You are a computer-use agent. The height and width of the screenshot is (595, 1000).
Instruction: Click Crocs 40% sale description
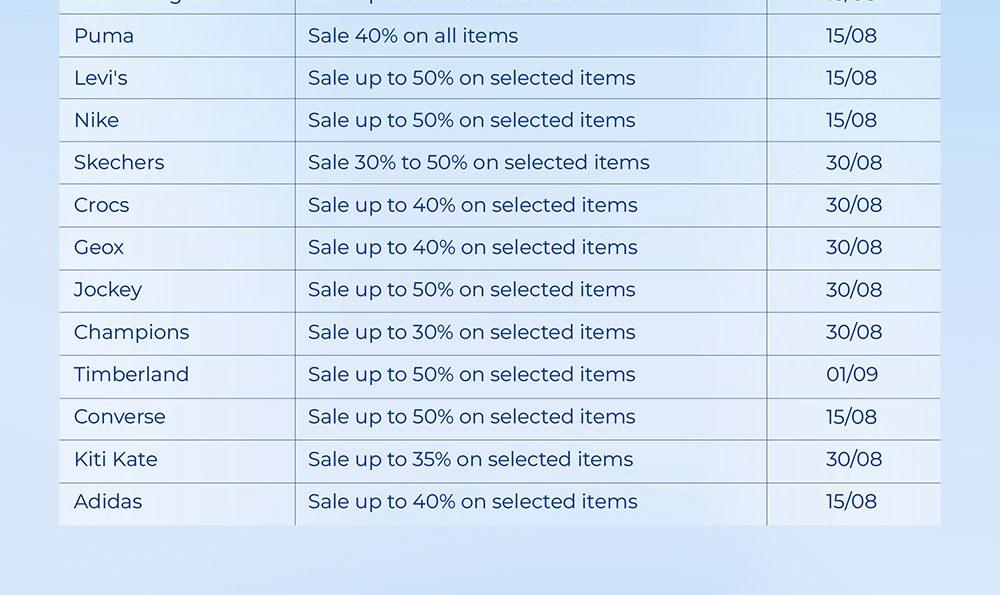(x=472, y=205)
